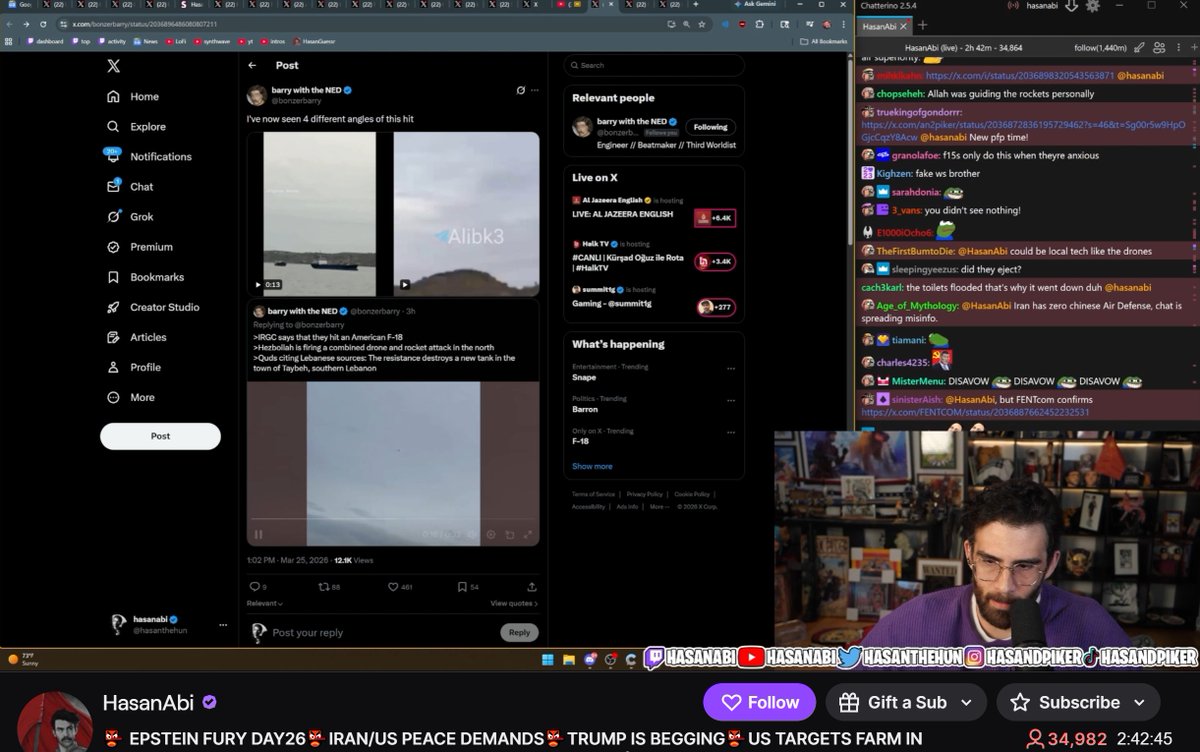Expand the More menu in X sidebar
Image resolution: width=1200 pixels, height=752 pixels.
130,397
